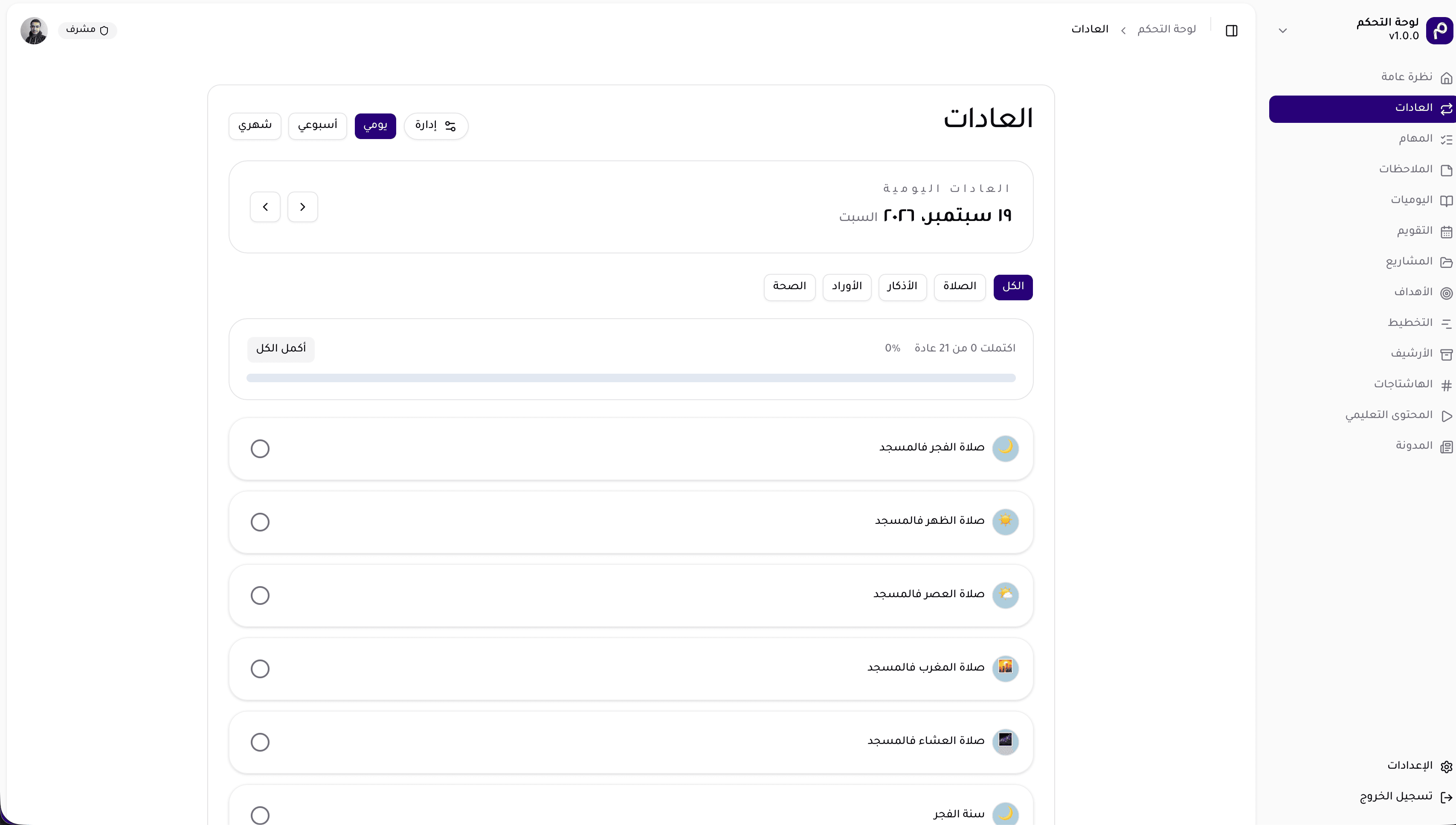
Task: Open the user avatar profile picture
Action: 34,31
